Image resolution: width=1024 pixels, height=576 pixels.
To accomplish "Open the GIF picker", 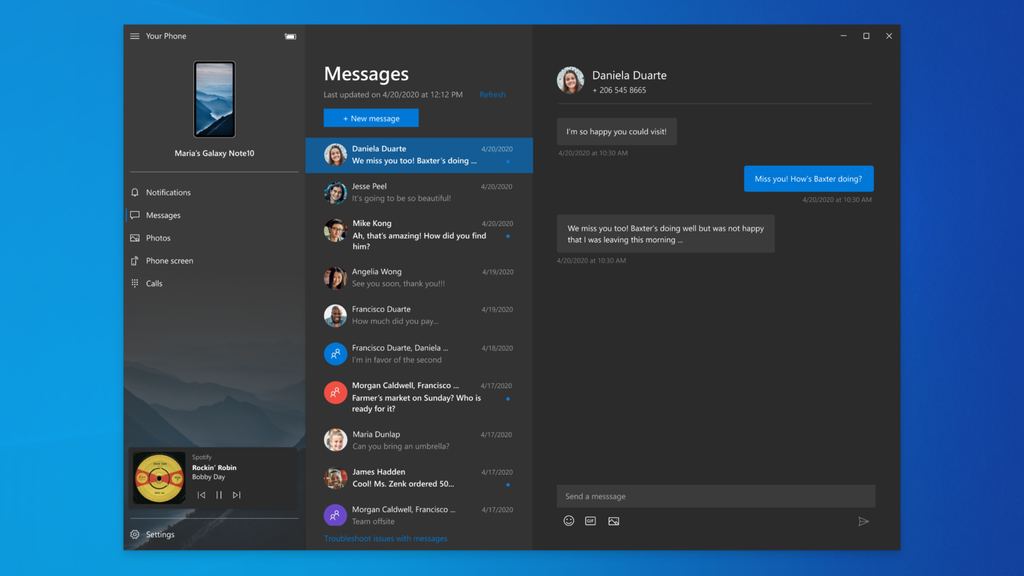I will pos(591,521).
